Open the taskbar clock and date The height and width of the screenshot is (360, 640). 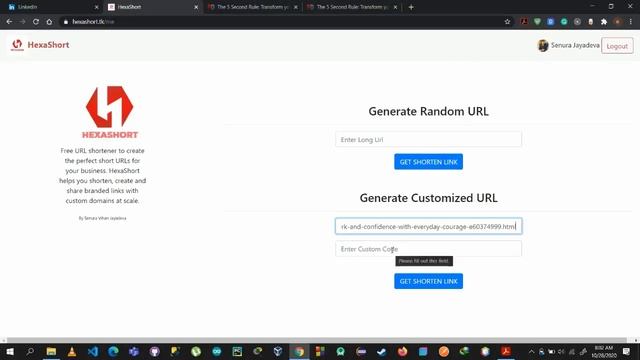(x=604, y=351)
